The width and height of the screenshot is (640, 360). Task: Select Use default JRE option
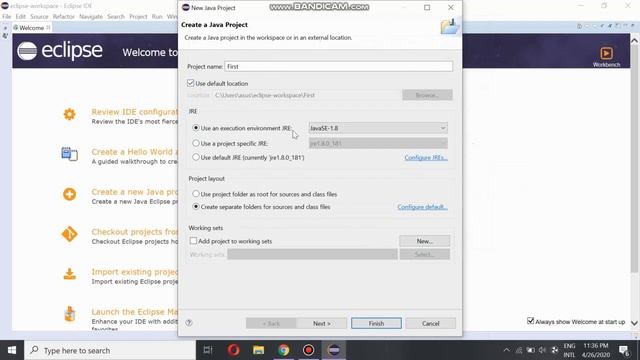pos(196,157)
